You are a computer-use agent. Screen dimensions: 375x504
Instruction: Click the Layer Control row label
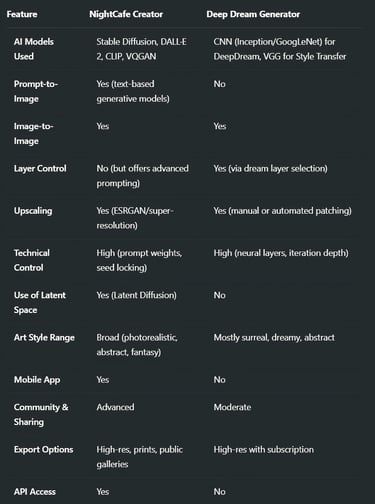40,169
